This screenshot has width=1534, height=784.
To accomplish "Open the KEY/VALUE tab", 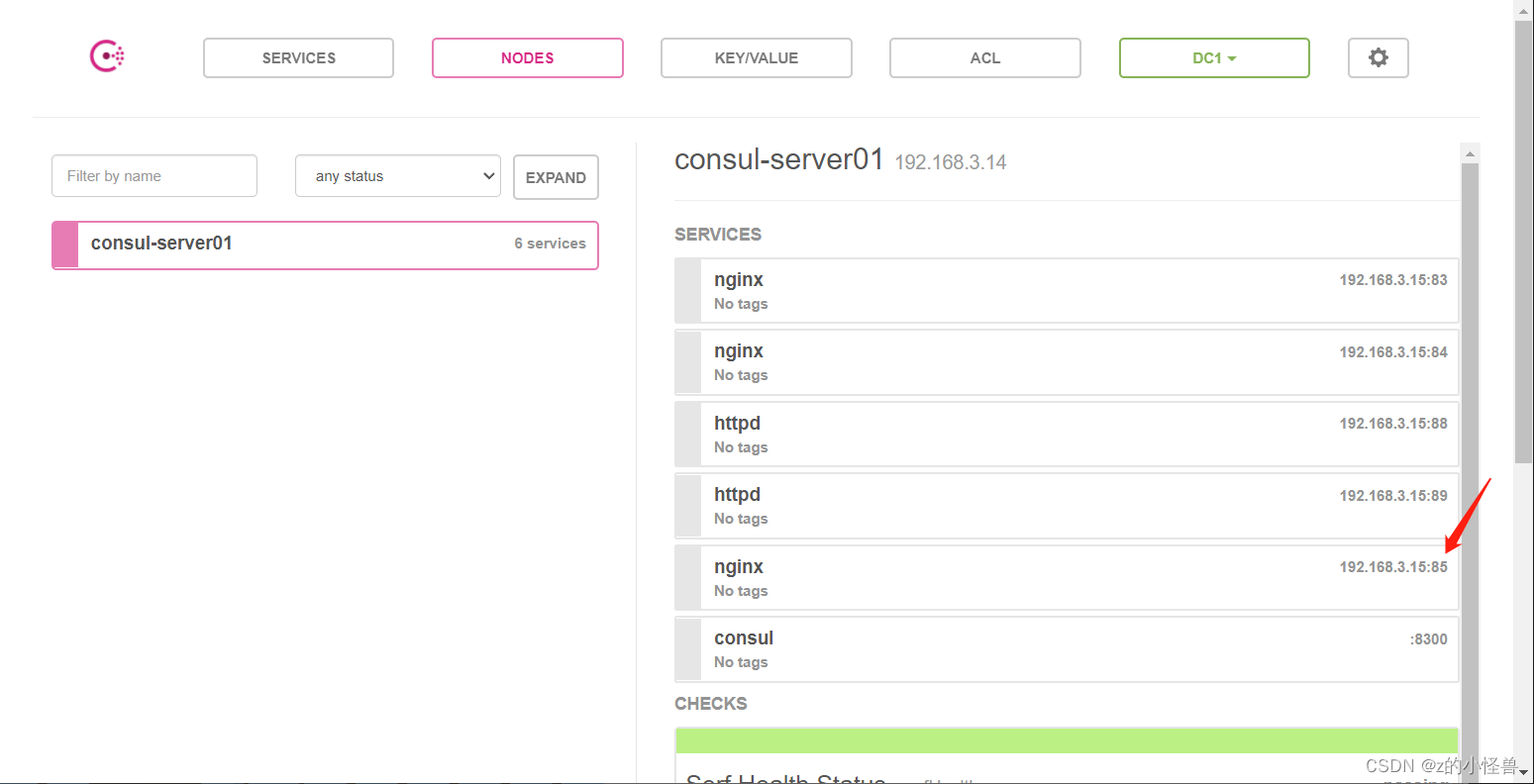I will coord(756,57).
